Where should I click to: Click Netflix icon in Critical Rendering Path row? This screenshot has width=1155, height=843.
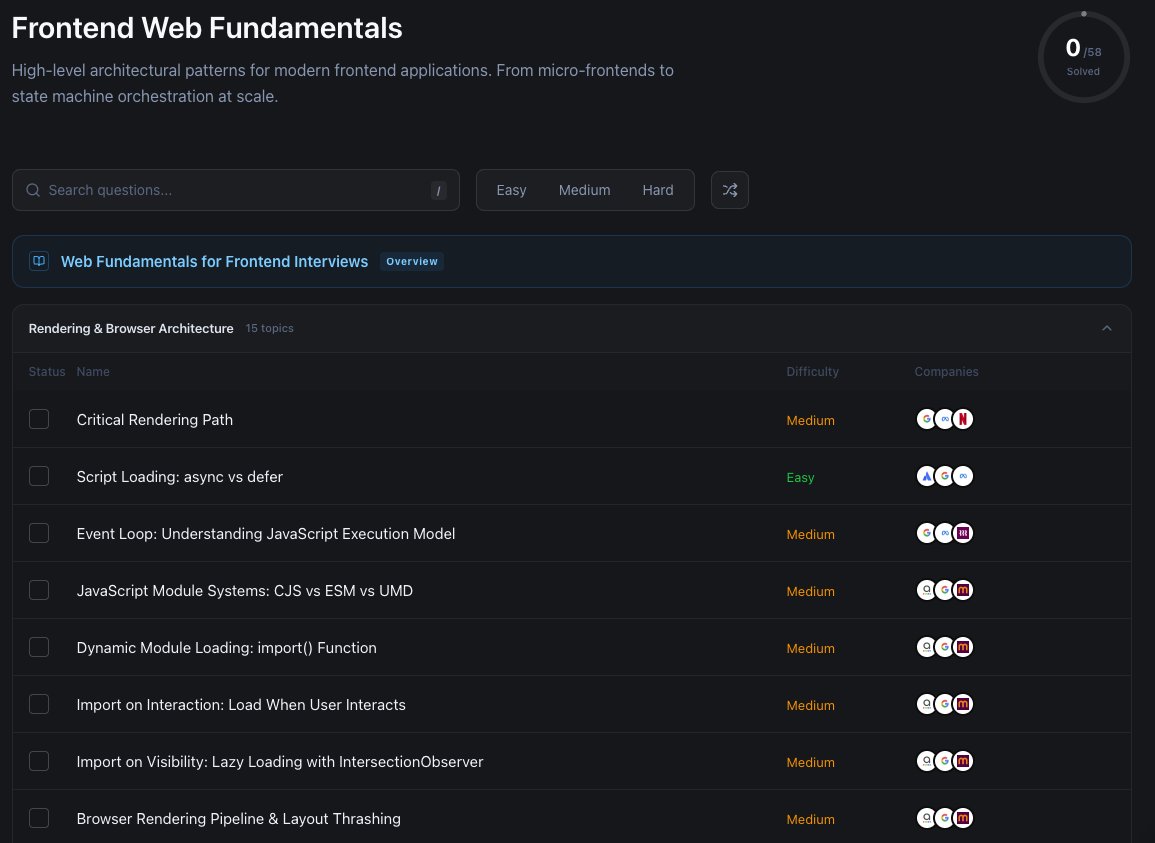[963, 419]
